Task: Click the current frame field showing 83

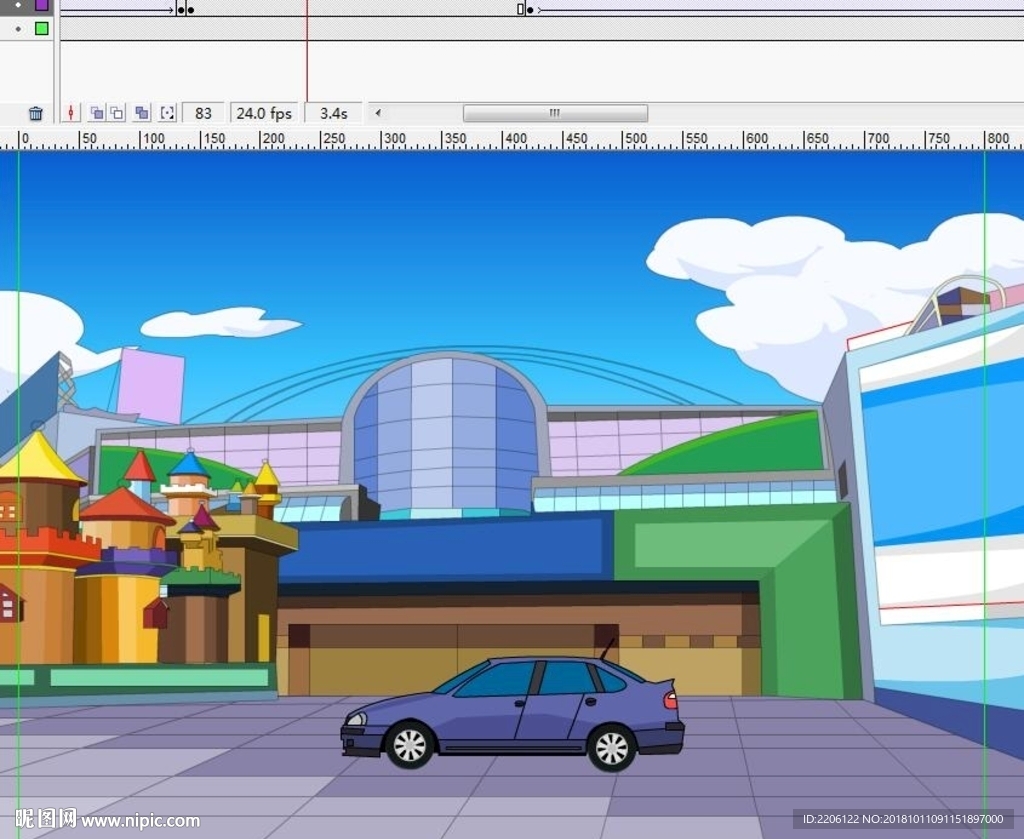Action: [x=204, y=114]
